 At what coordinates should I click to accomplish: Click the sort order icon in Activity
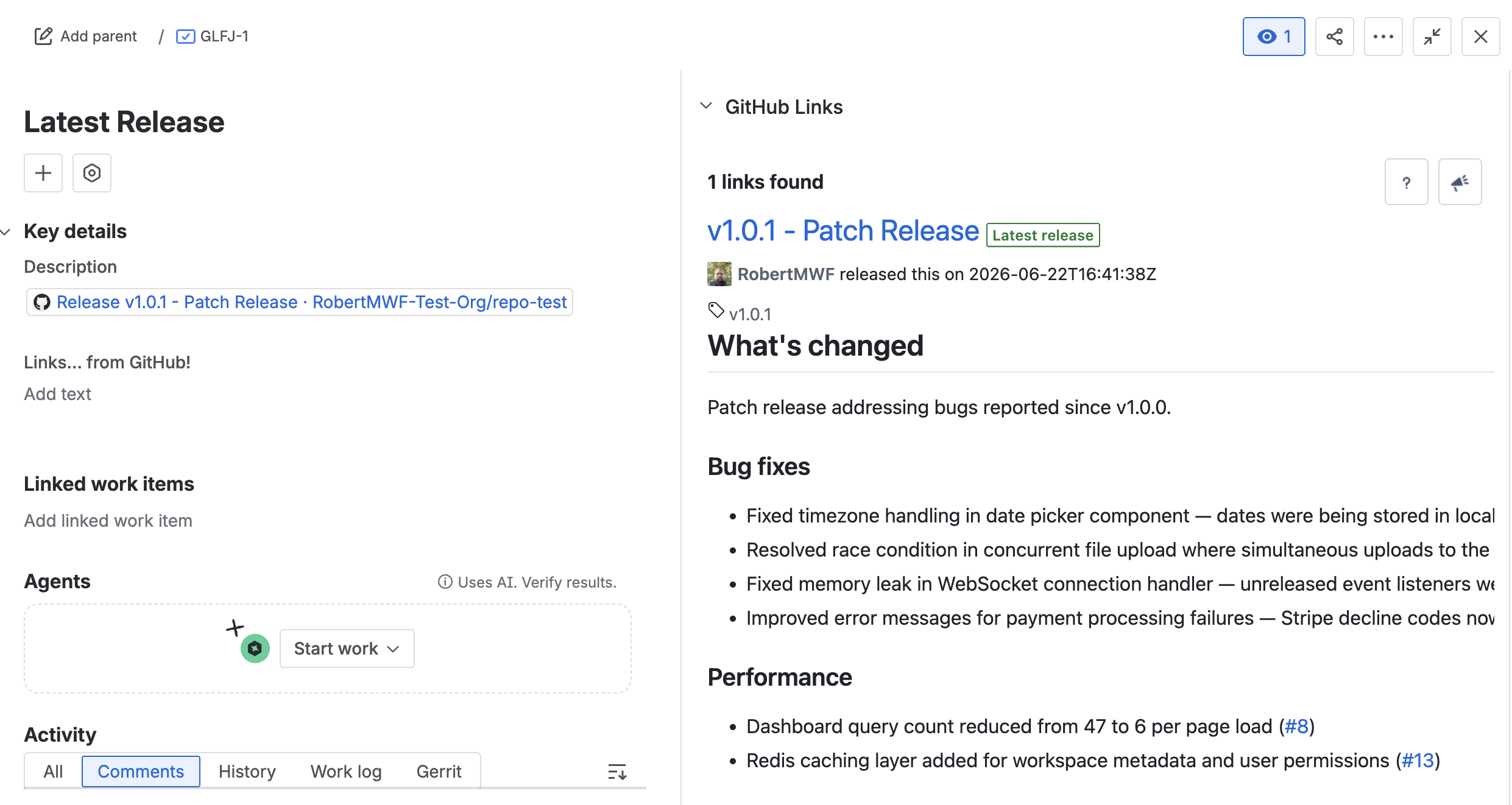pyautogui.click(x=617, y=772)
